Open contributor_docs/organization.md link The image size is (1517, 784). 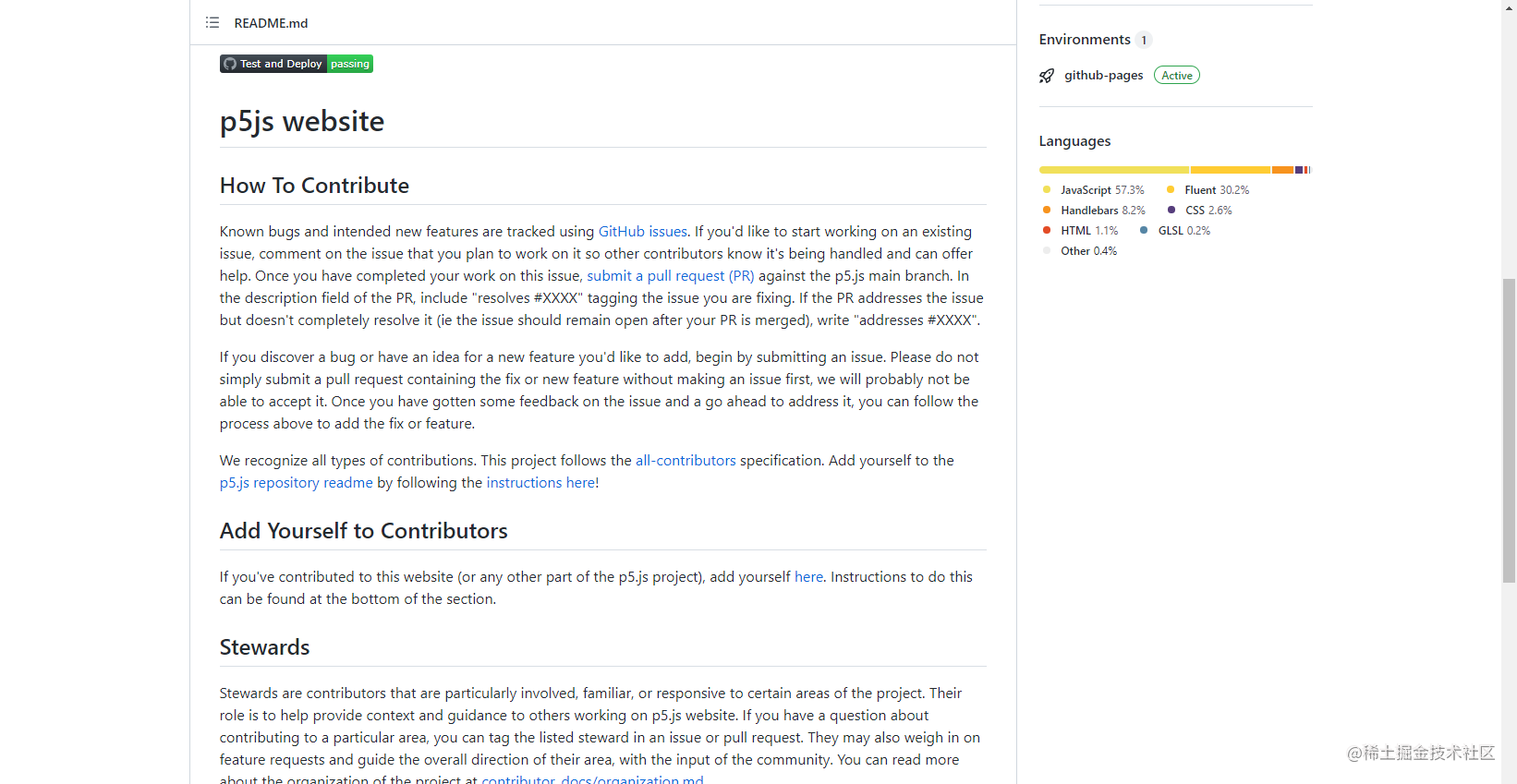(592, 779)
